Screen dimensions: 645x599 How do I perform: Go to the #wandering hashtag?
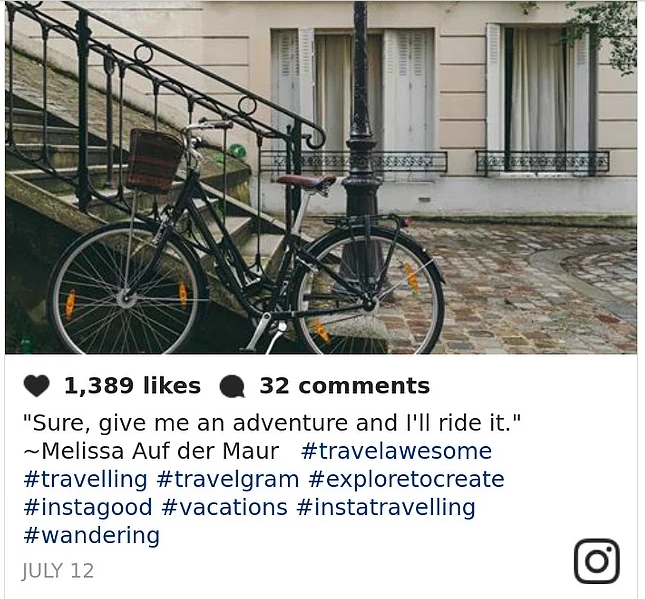pyautogui.click(x=92, y=536)
